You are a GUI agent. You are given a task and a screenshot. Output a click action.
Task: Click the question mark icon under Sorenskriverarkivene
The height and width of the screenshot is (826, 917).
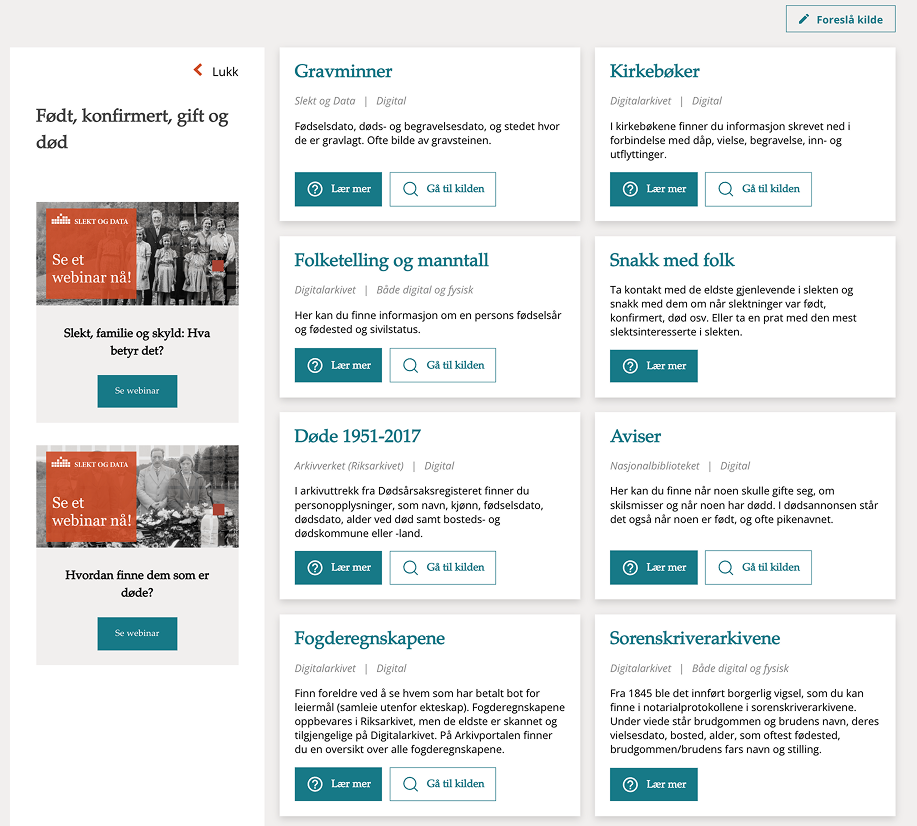tap(630, 784)
